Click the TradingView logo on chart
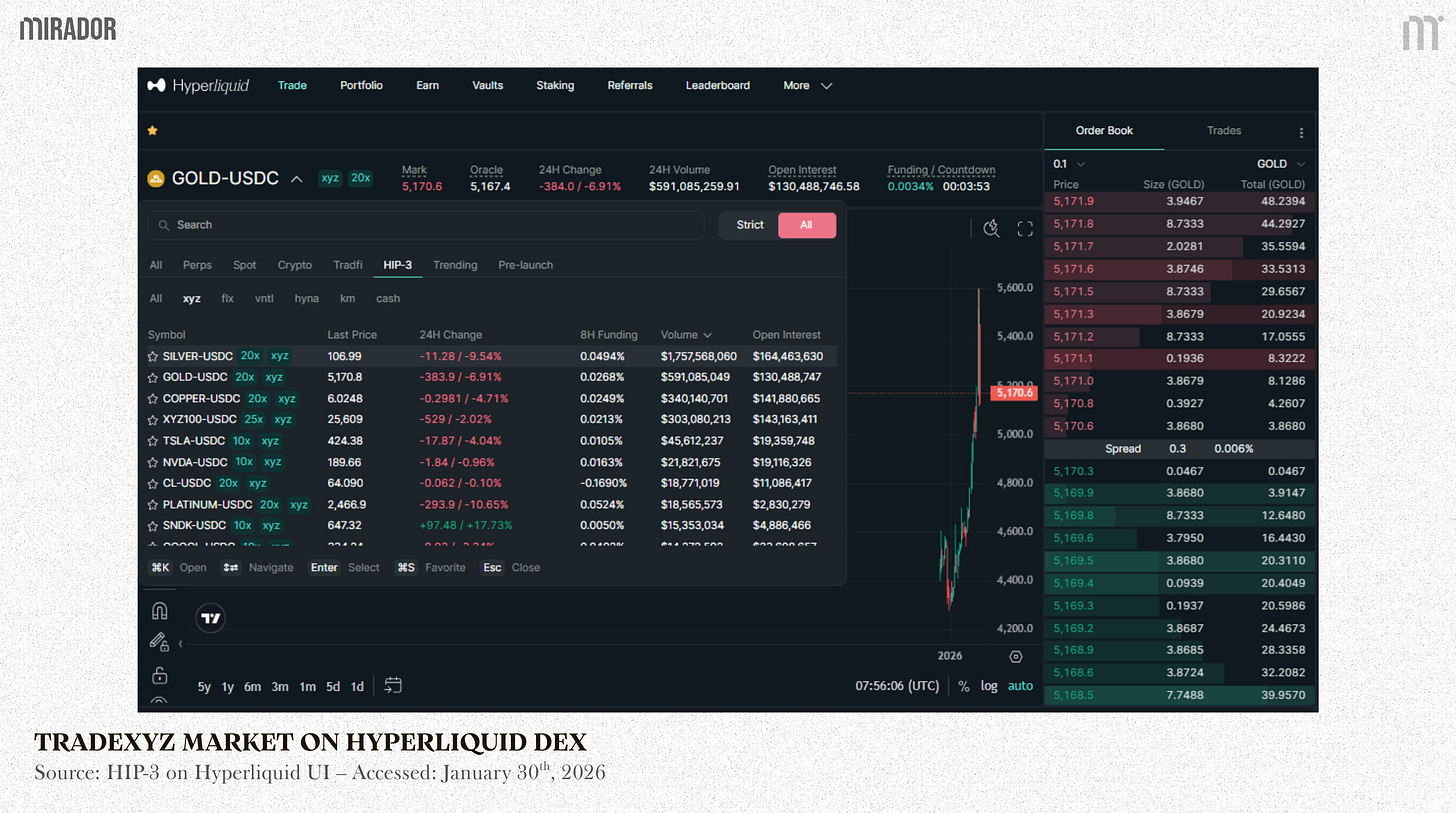Viewport: 1456px width, 813px height. (x=211, y=618)
